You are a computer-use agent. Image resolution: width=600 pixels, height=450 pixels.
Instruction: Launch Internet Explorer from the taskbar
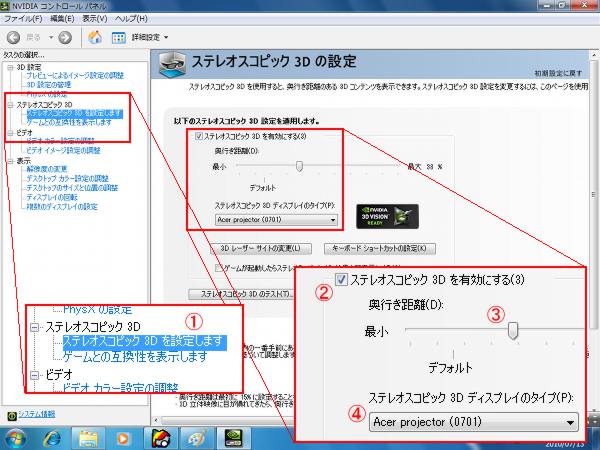point(52,439)
